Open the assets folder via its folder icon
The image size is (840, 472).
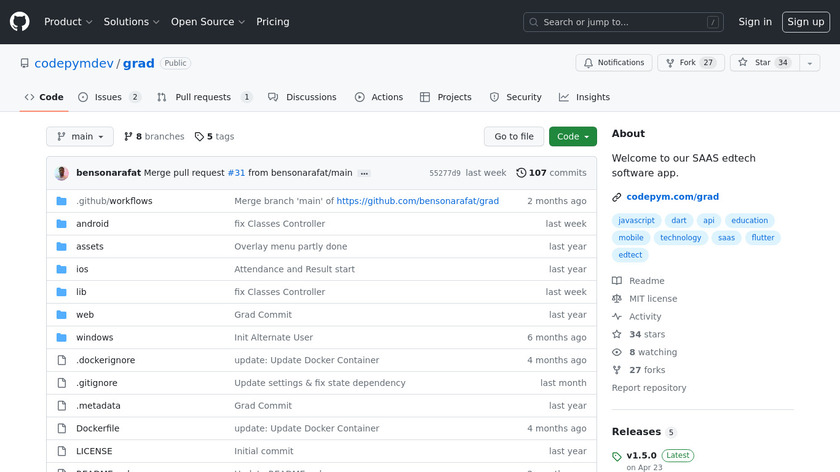coord(62,246)
